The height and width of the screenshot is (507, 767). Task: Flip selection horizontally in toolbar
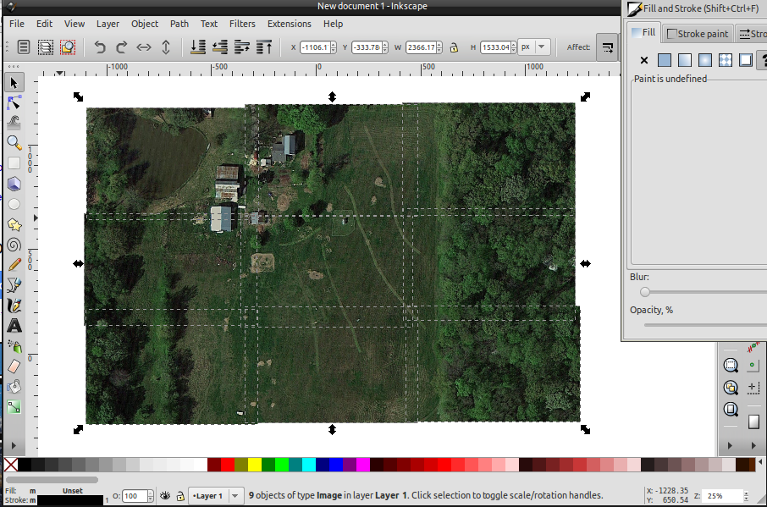coord(144,47)
